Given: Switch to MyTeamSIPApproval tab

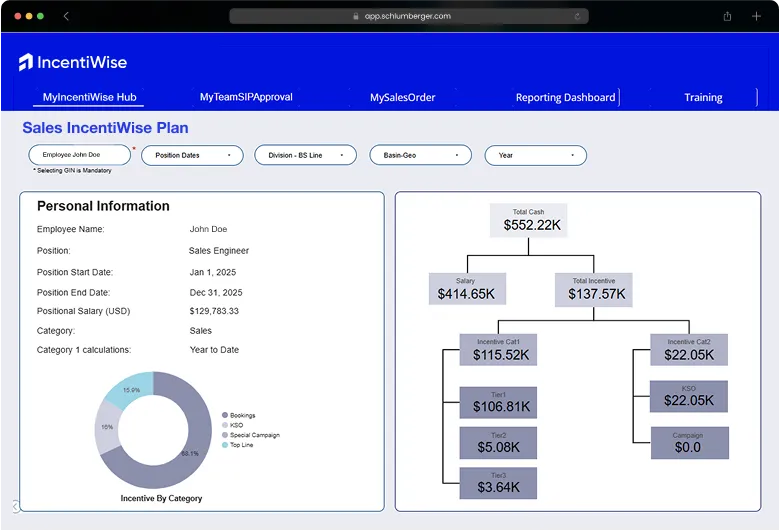Looking at the screenshot, I should [x=246, y=97].
